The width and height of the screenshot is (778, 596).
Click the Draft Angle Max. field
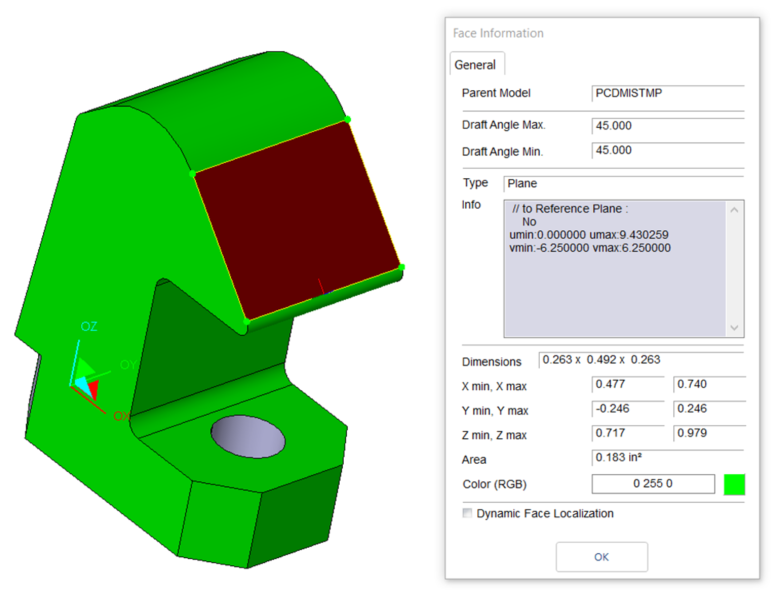pyautogui.click(x=668, y=126)
